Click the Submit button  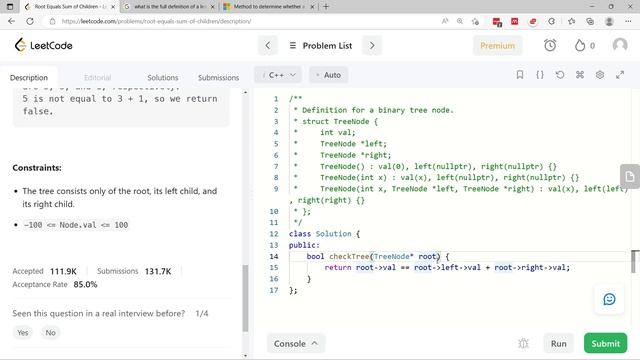[605, 344]
